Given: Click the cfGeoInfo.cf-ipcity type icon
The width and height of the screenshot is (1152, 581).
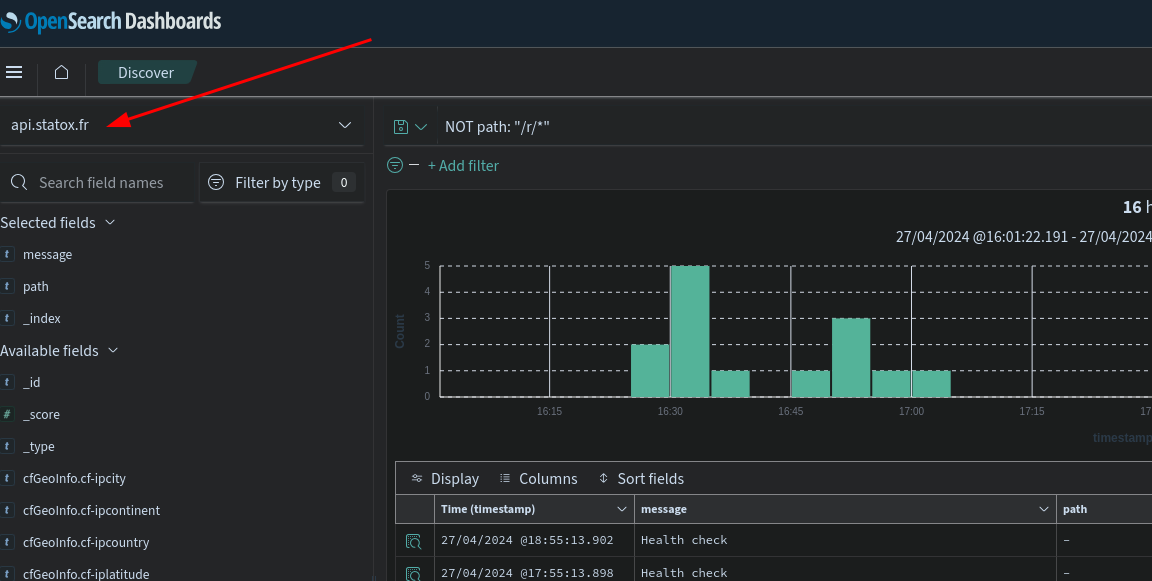Looking at the screenshot, I should (7, 478).
